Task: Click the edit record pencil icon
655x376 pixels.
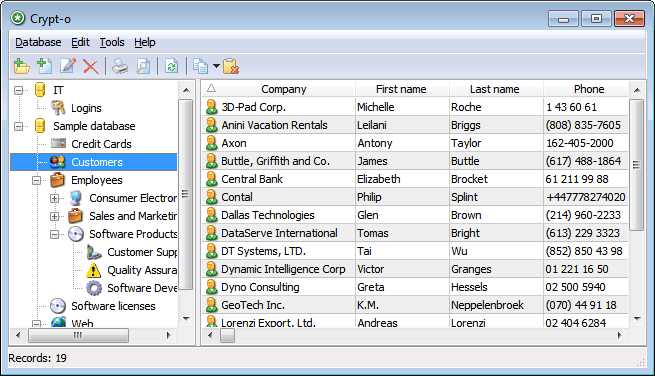Action: [x=68, y=66]
